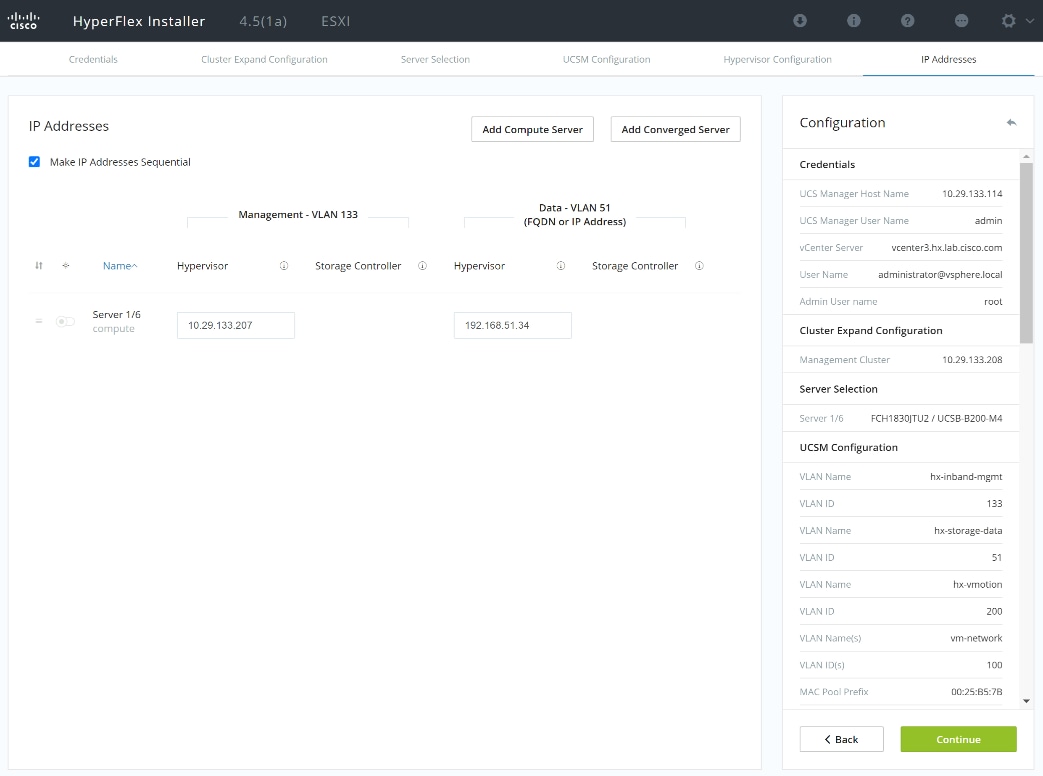The image size is (1043, 776).
Task: Collapse the Configuration panel arrow
Action: 1011,122
